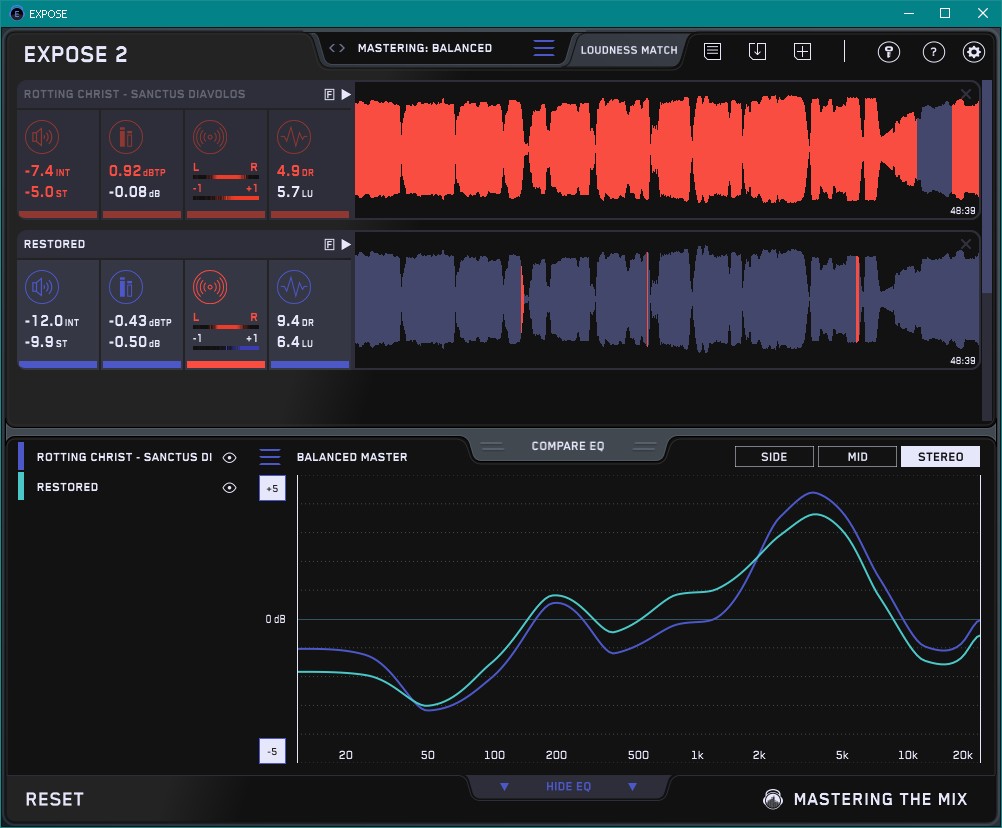
Task: Add a new track with the plus icon
Action: [x=802, y=51]
